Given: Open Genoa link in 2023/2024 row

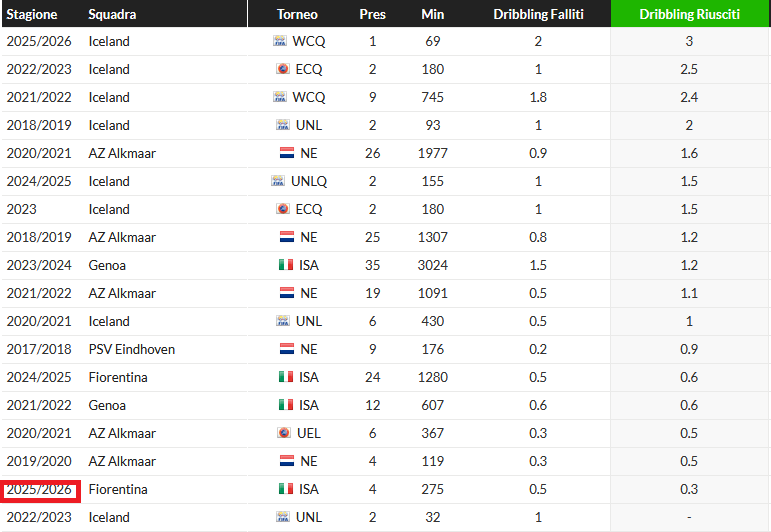Looking at the screenshot, I should 107,266.
